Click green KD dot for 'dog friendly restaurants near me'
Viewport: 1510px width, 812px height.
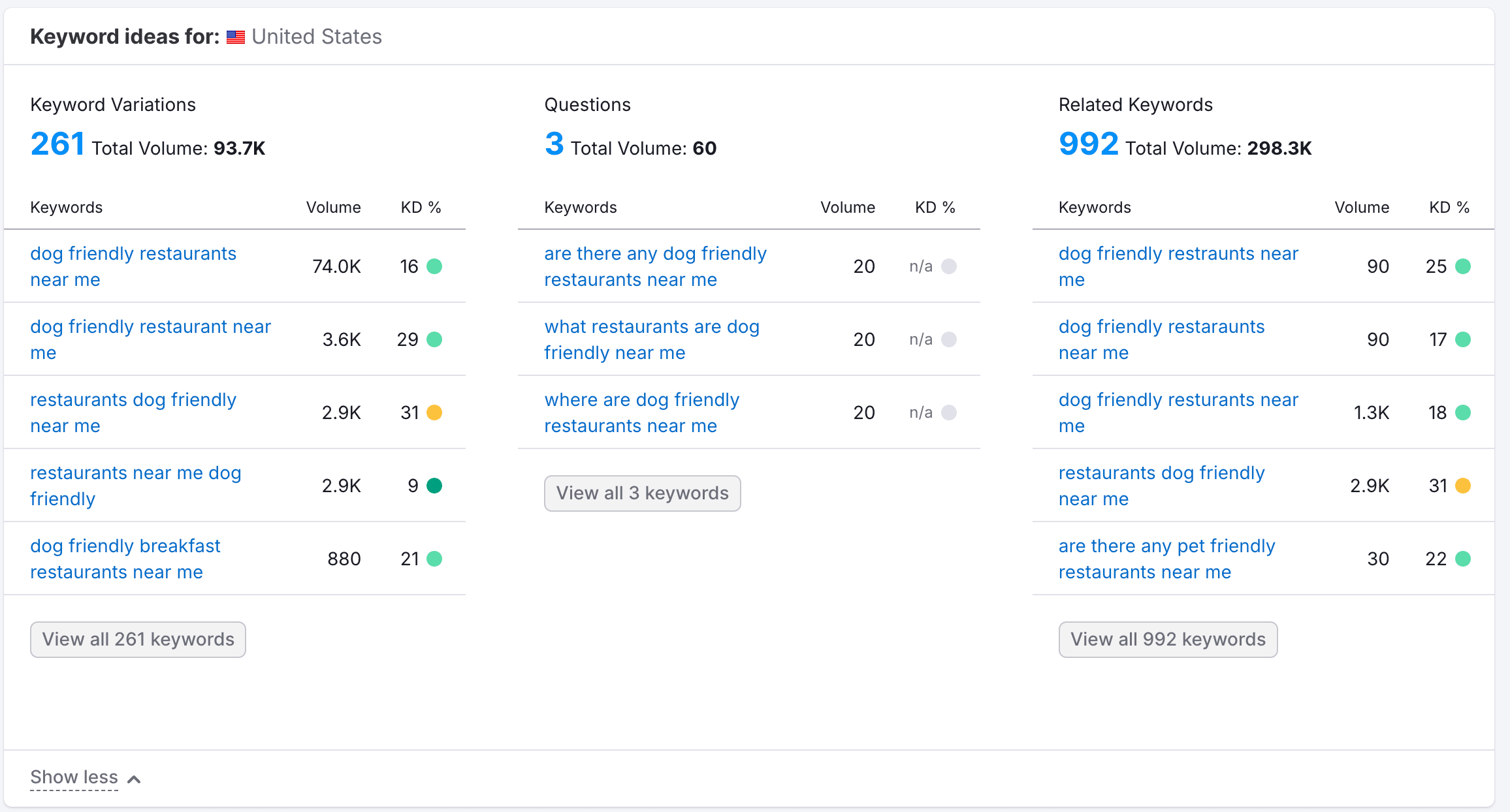click(434, 266)
